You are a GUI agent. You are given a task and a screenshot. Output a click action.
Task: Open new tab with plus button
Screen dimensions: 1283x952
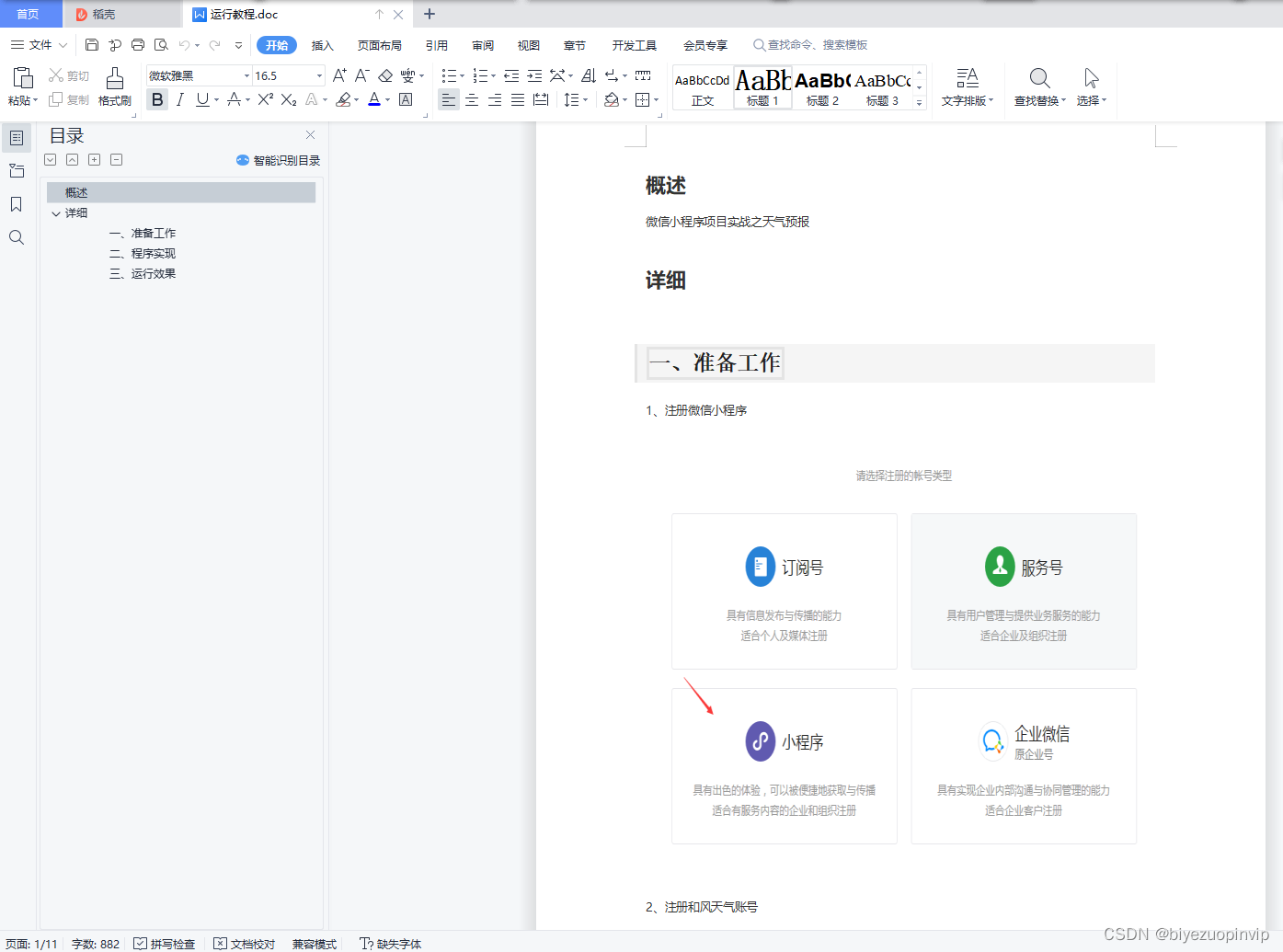pyautogui.click(x=430, y=14)
